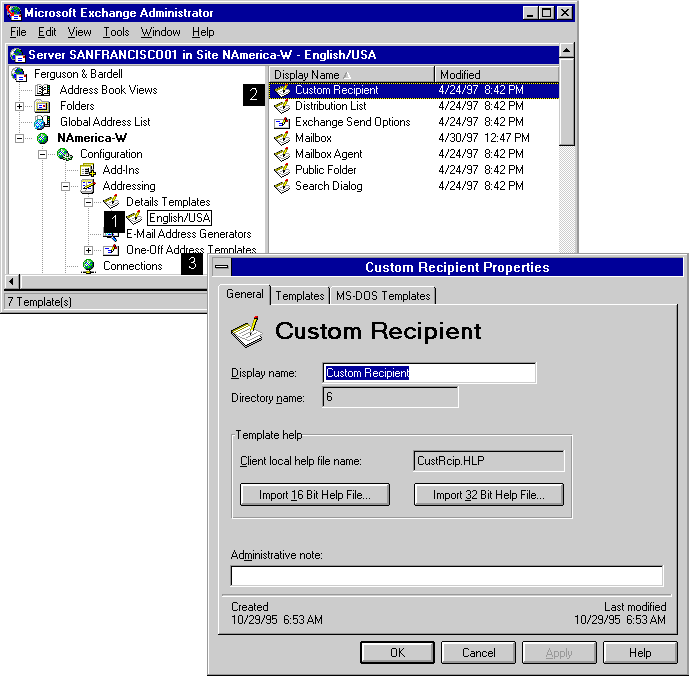Click the NAmerica-W site globe icon

click(x=43, y=138)
